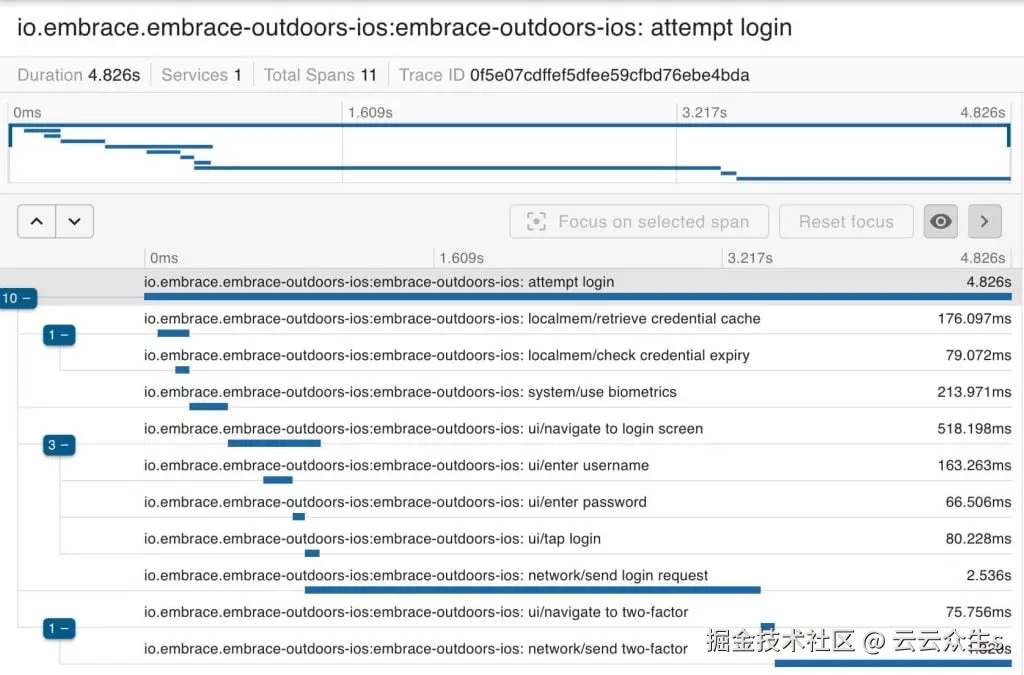Collapse the badge beside retrieve credential cache
1024x675 pixels.
(x=59, y=335)
